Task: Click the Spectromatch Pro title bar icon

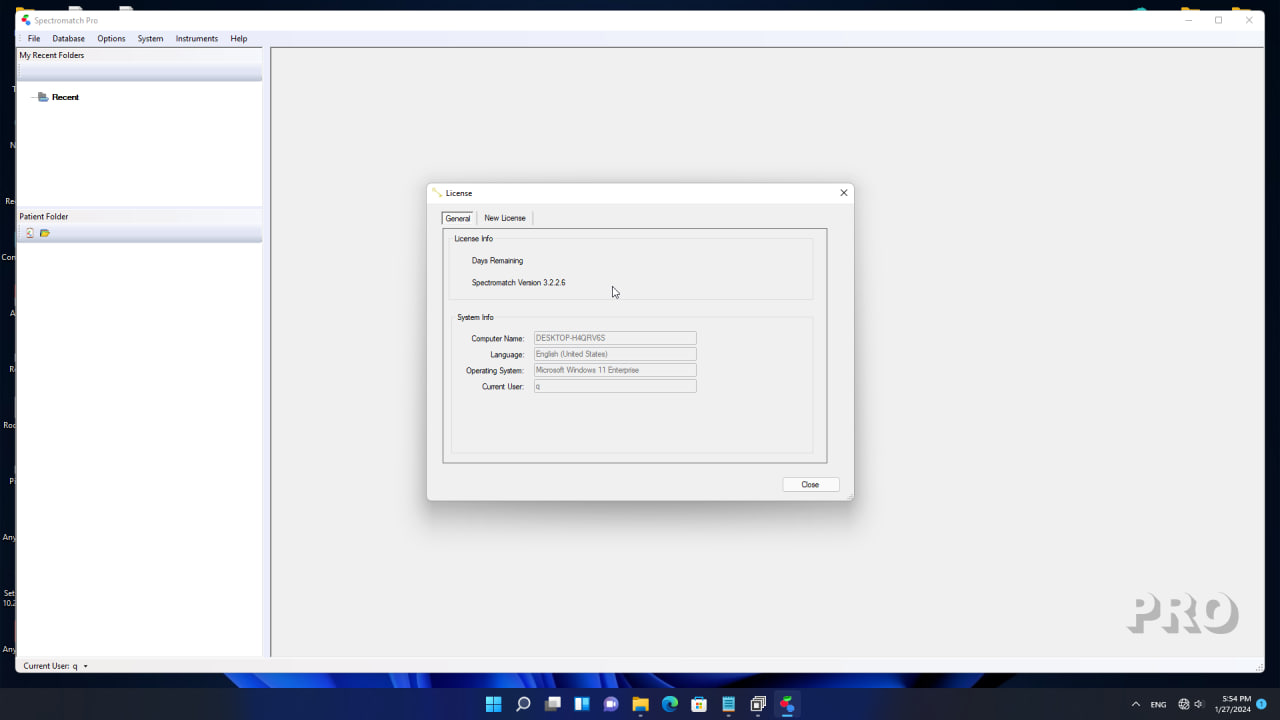Action: 26,20
